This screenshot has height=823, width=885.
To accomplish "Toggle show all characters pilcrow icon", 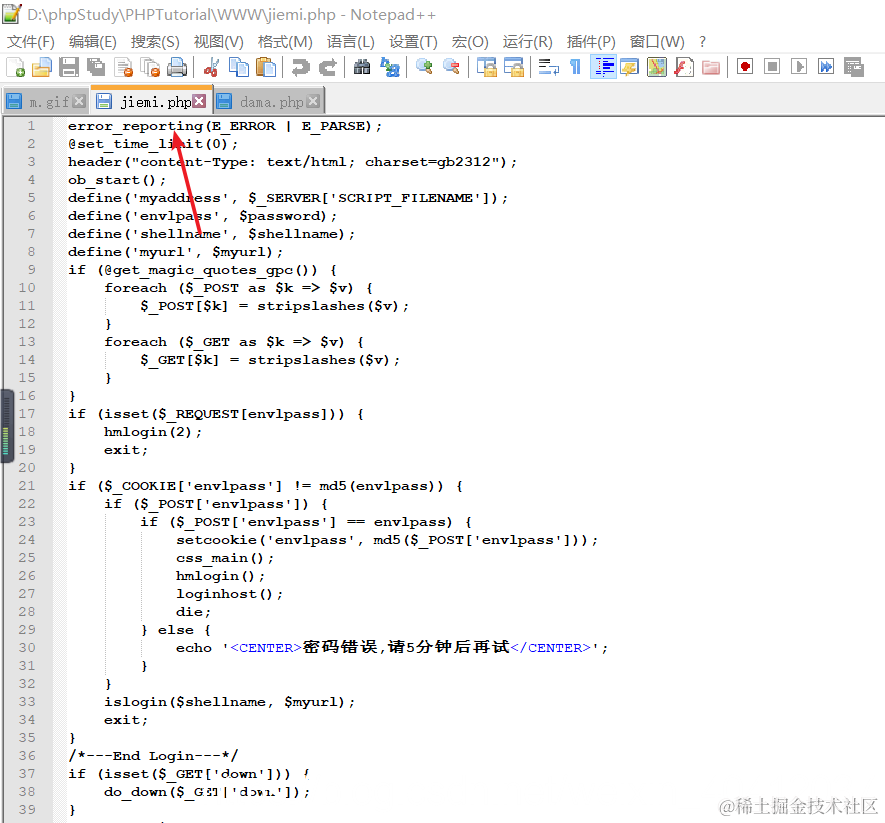I will (x=575, y=67).
